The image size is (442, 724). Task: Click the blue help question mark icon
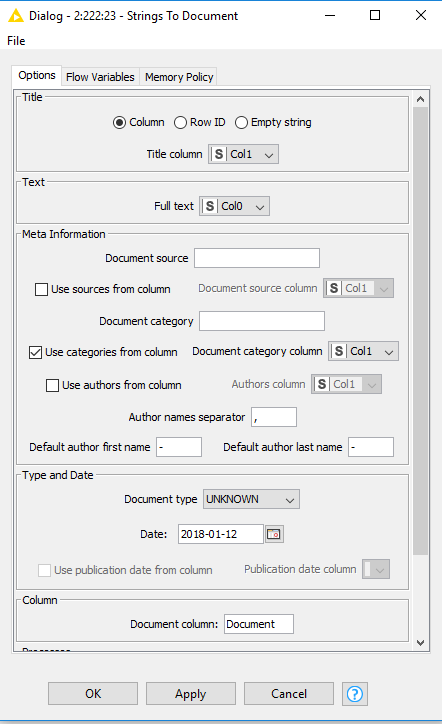355,694
